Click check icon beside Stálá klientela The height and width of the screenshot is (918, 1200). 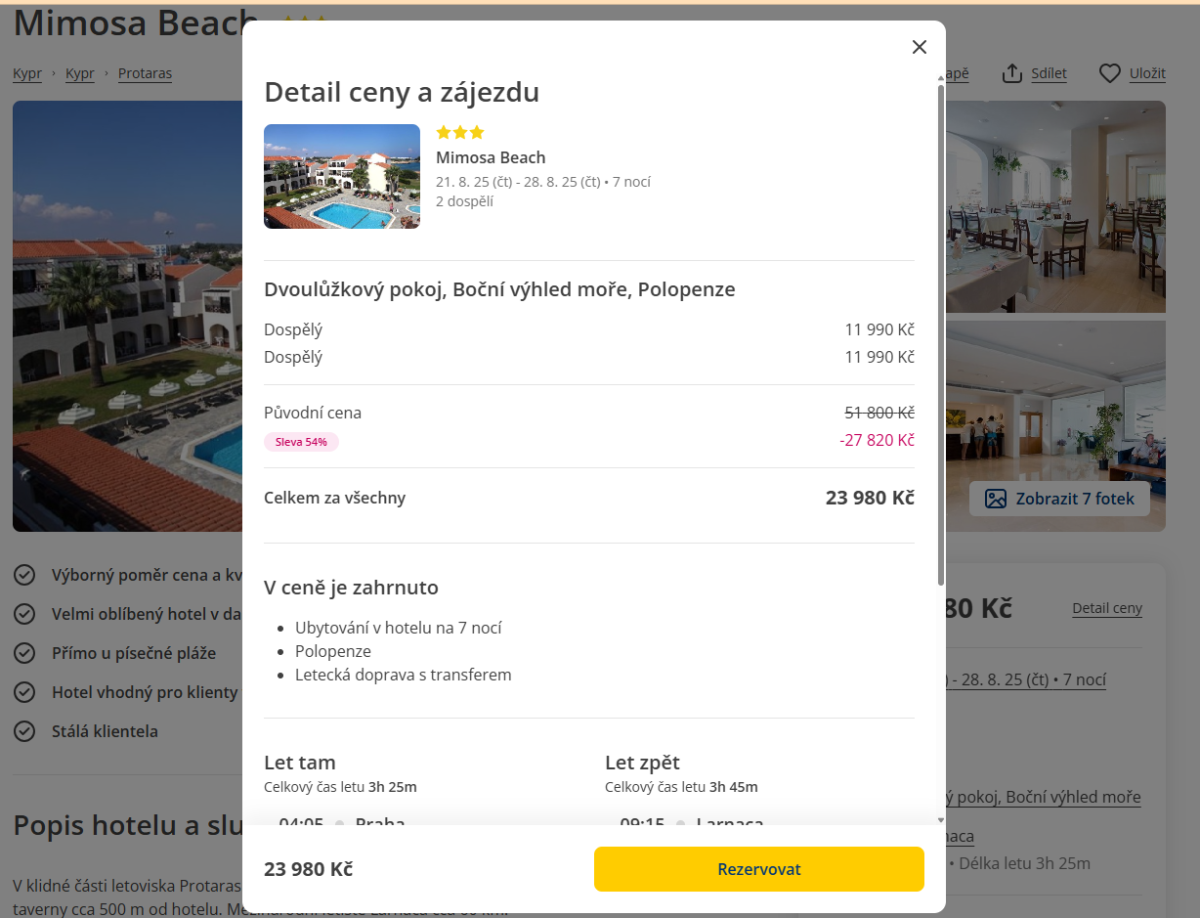click(x=24, y=731)
